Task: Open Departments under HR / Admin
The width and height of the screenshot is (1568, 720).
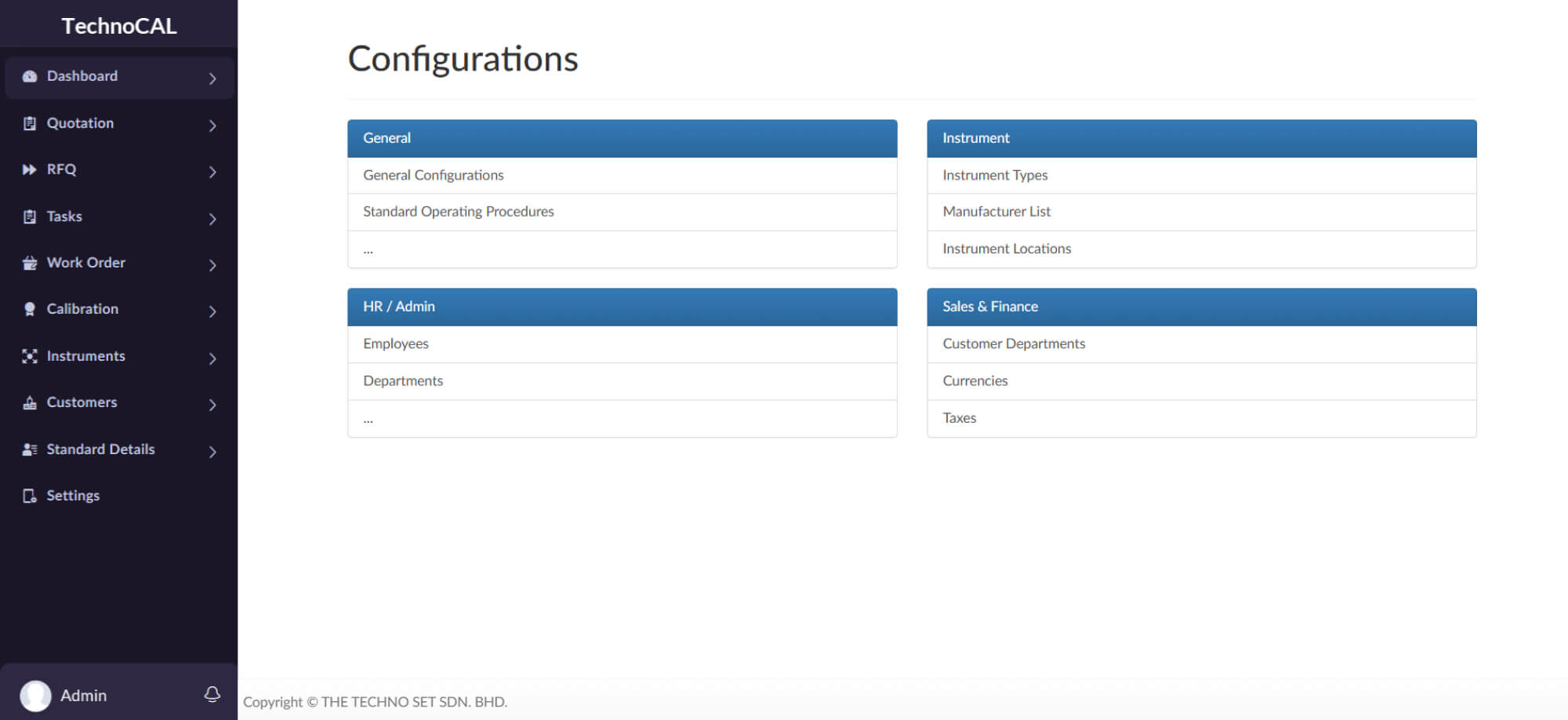Action: point(403,381)
